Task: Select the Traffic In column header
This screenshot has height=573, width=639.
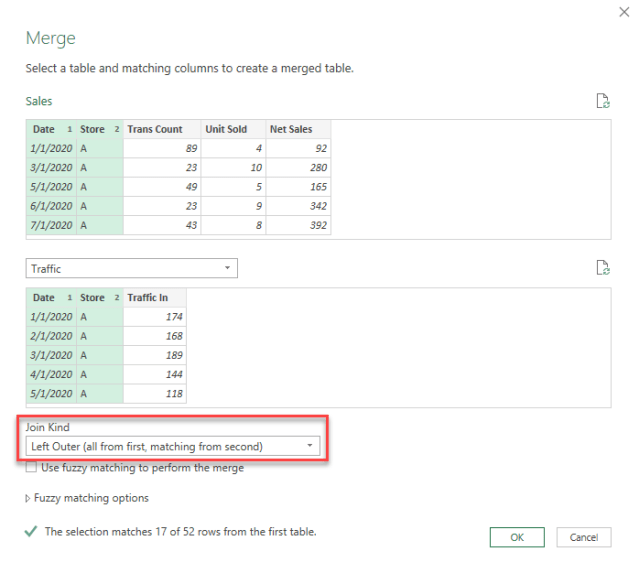Action: [x=155, y=298]
